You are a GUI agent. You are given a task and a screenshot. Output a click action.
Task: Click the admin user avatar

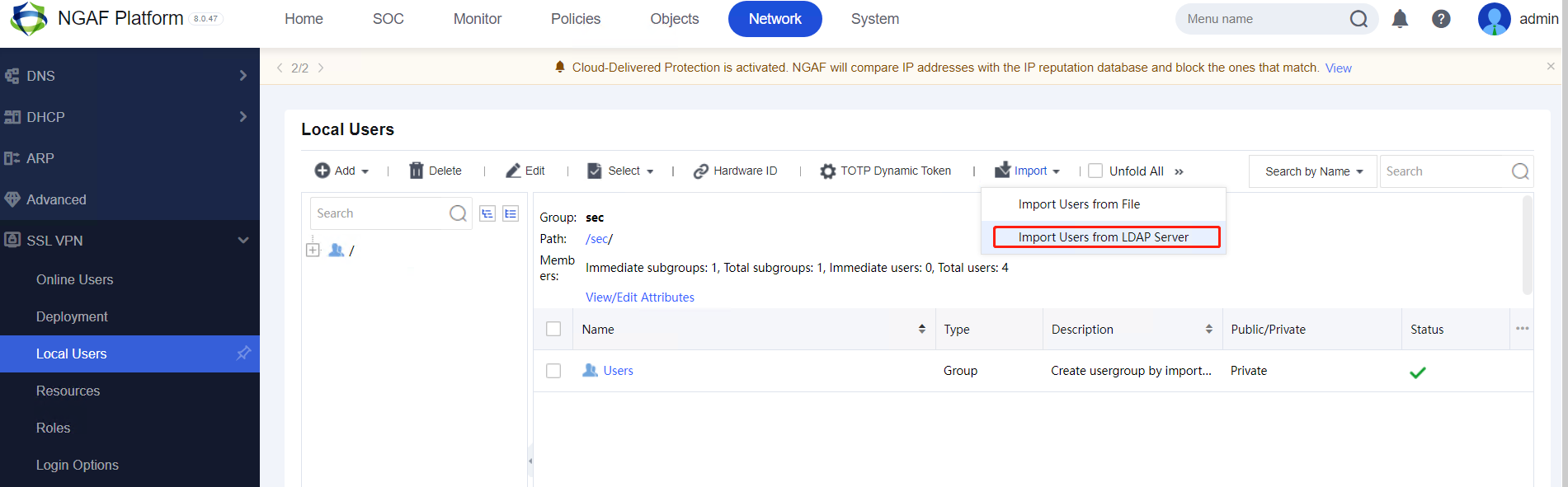(x=1495, y=19)
